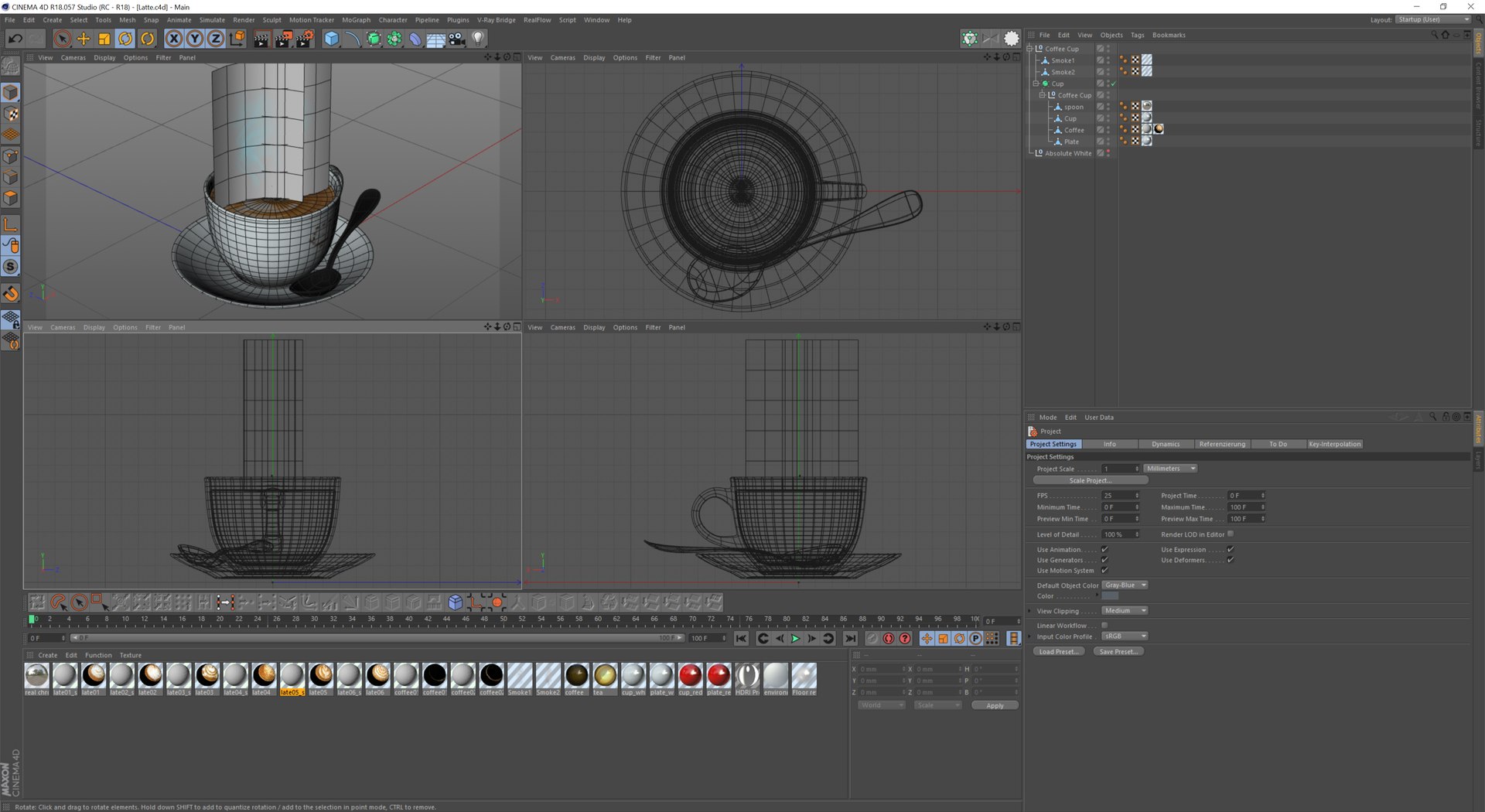Enable Render LOD in Editor
Viewport: 1485px width, 812px height.
[x=1230, y=534]
